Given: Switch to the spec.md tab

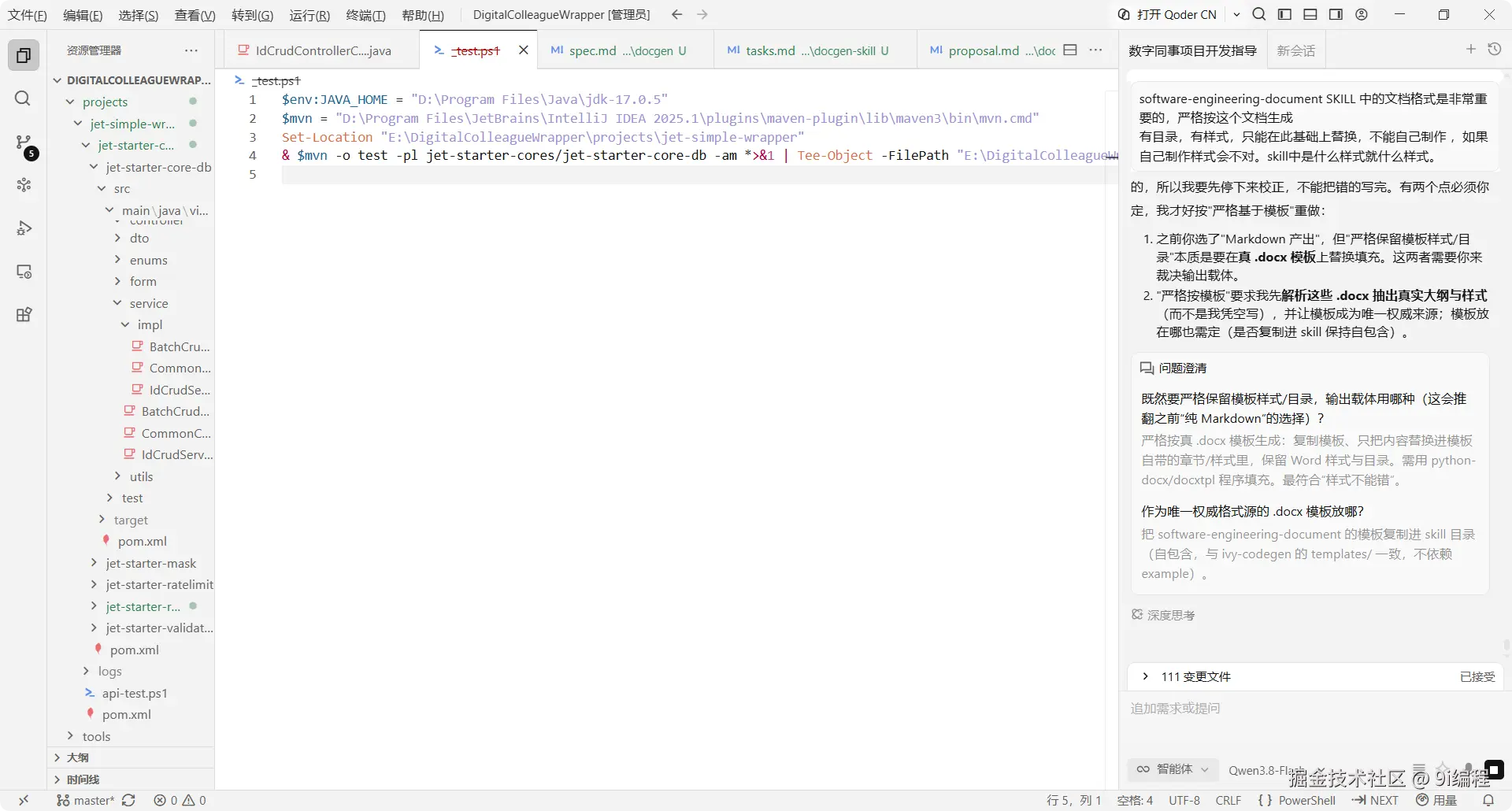Looking at the screenshot, I should click(625, 50).
